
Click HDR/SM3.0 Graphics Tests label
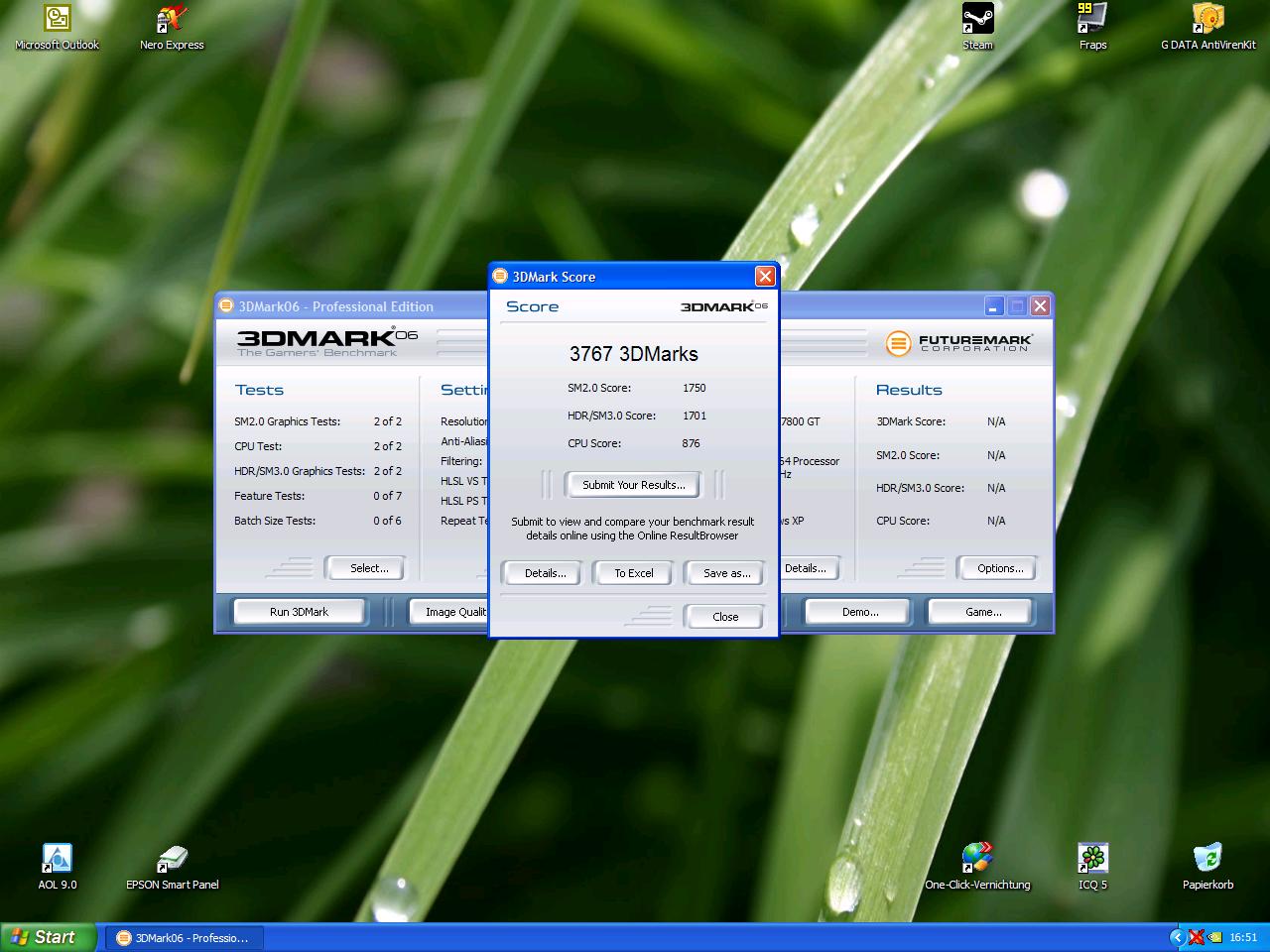tap(300, 471)
